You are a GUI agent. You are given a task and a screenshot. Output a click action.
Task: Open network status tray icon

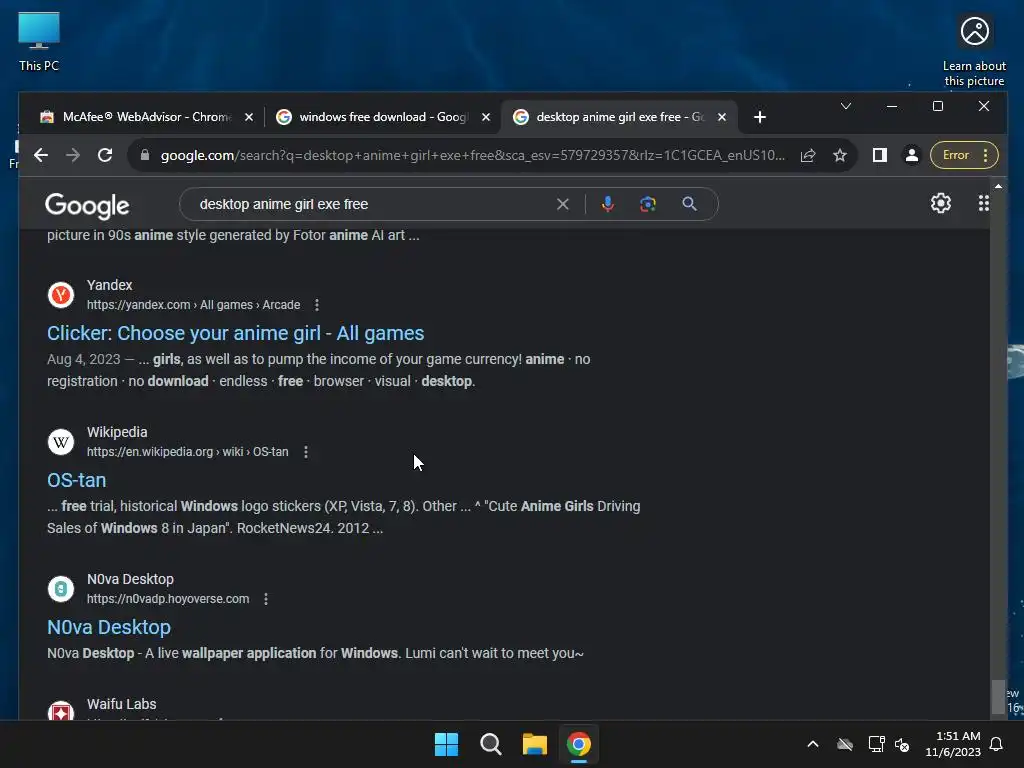pos(876,744)
